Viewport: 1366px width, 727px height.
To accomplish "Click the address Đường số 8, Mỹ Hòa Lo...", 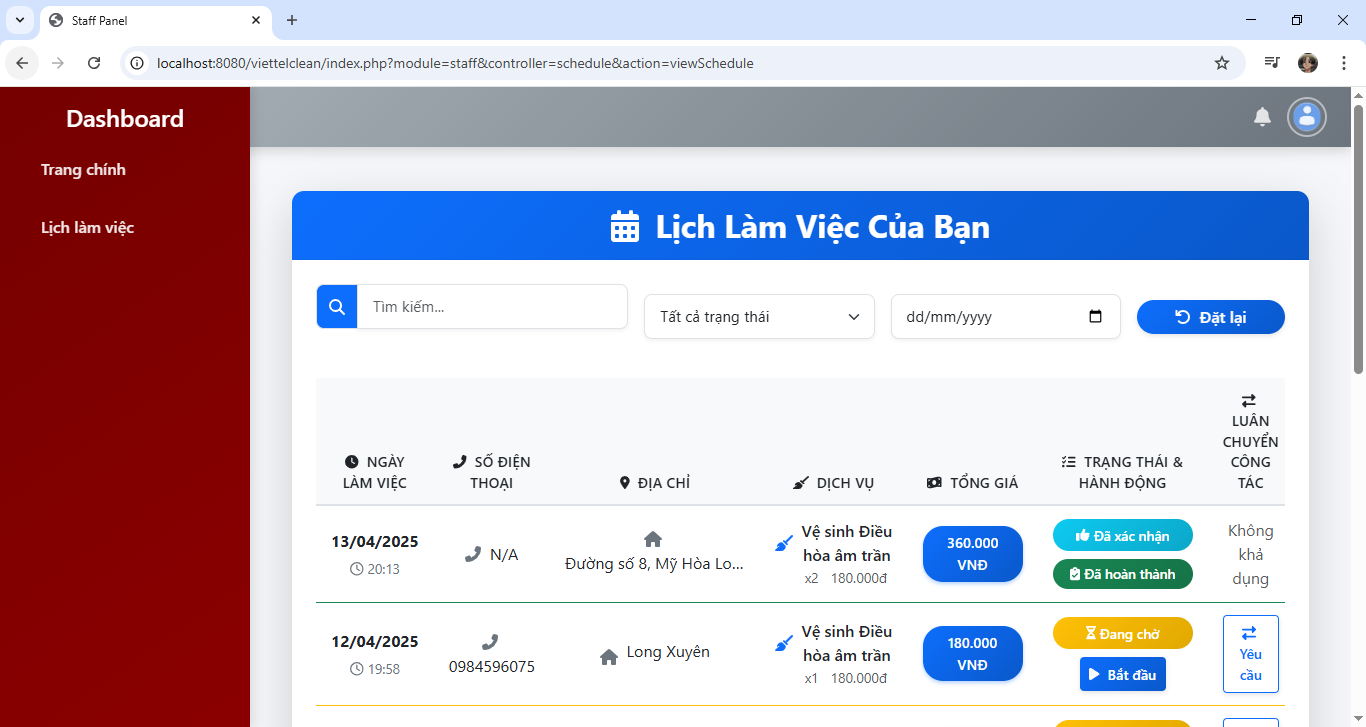I will [x=654, y=564].
